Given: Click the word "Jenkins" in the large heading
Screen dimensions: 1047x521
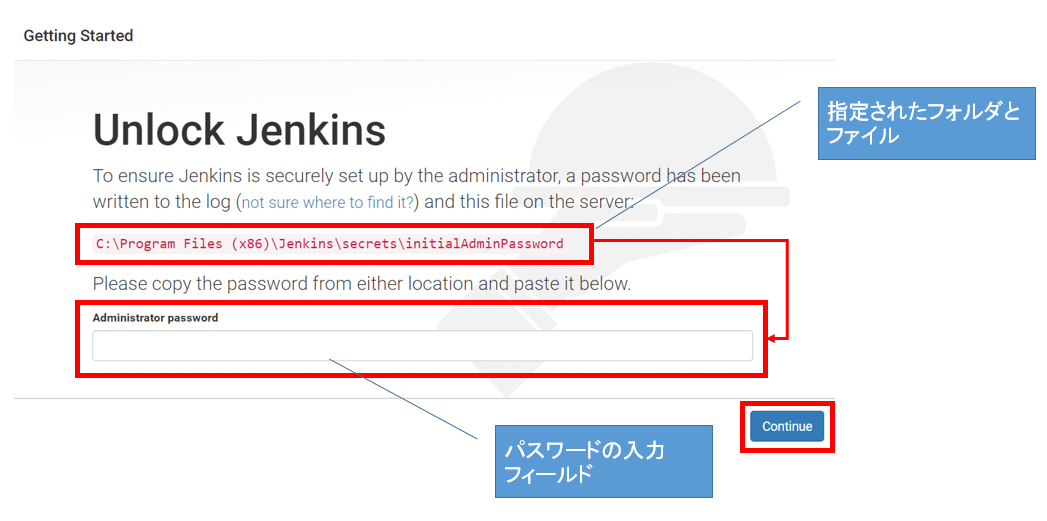Looking at the screenshot, I should click(312, 130).
